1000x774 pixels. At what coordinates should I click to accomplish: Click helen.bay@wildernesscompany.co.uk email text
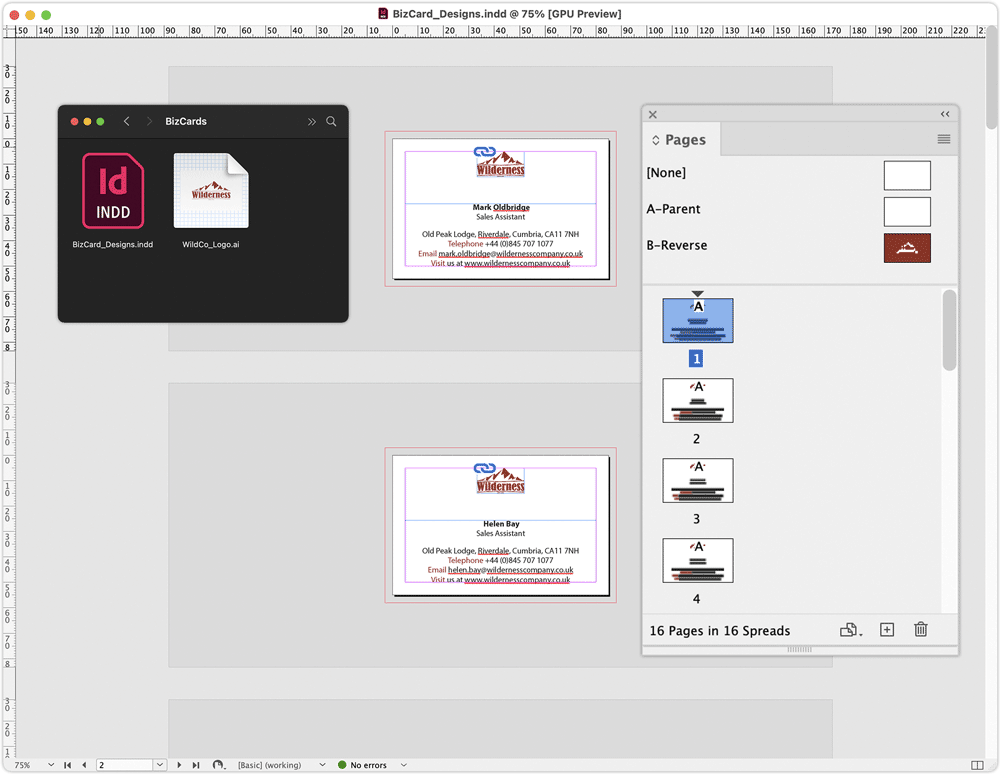click(x=510, y=570)
